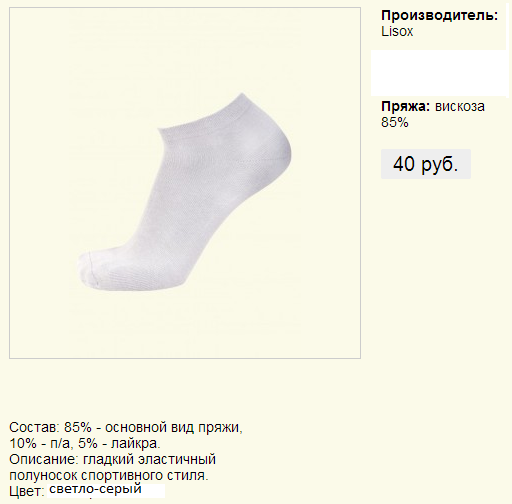Click the toe seam of the sock
Viewport: 512px width, 504px height.
(91, 270)
